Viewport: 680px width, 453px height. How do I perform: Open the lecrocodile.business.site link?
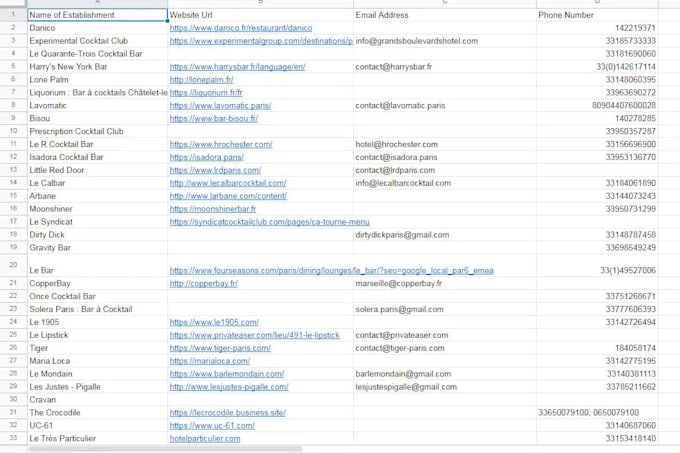tap(228, 413)
